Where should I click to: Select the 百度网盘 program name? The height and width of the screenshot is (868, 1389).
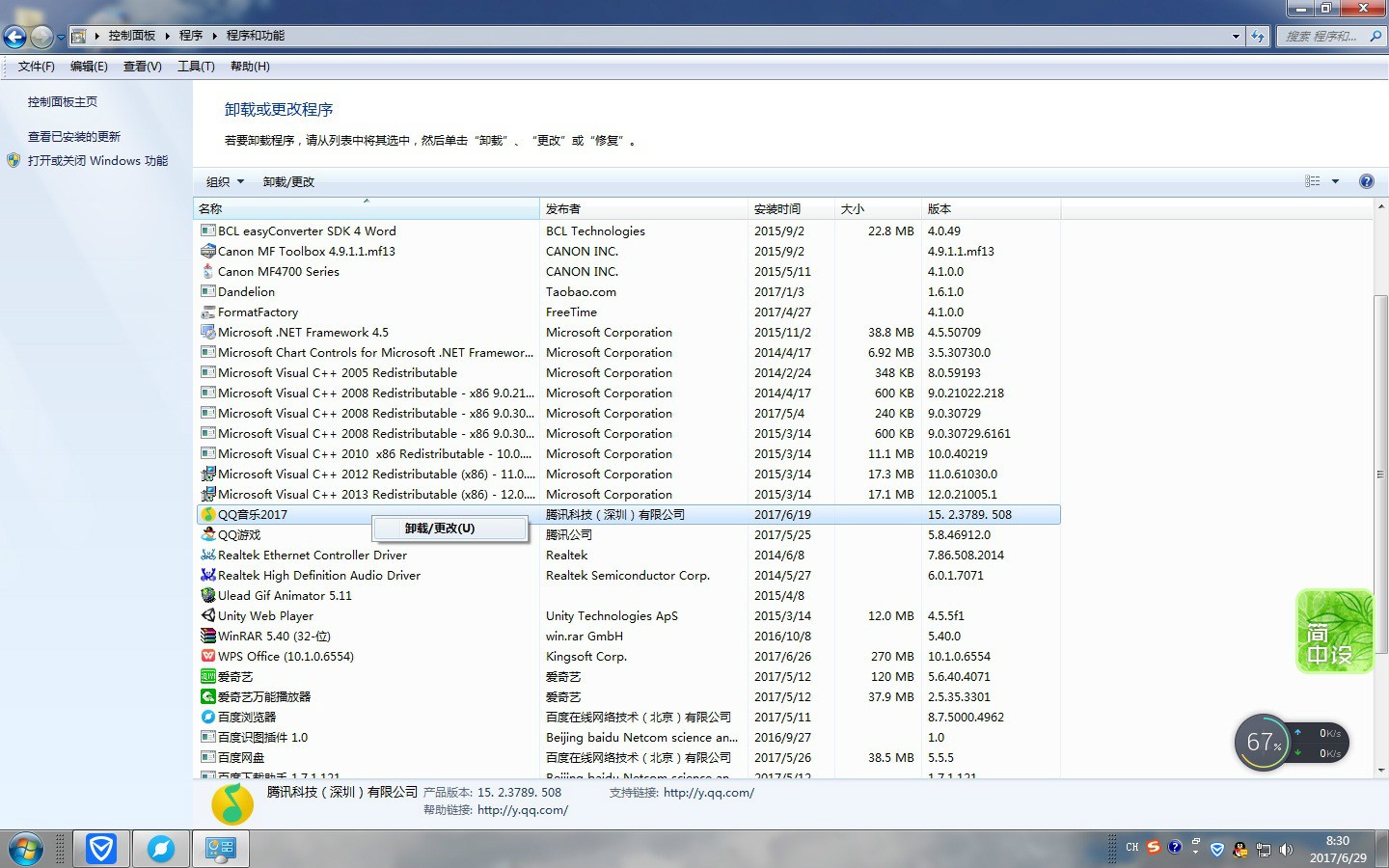240,758
